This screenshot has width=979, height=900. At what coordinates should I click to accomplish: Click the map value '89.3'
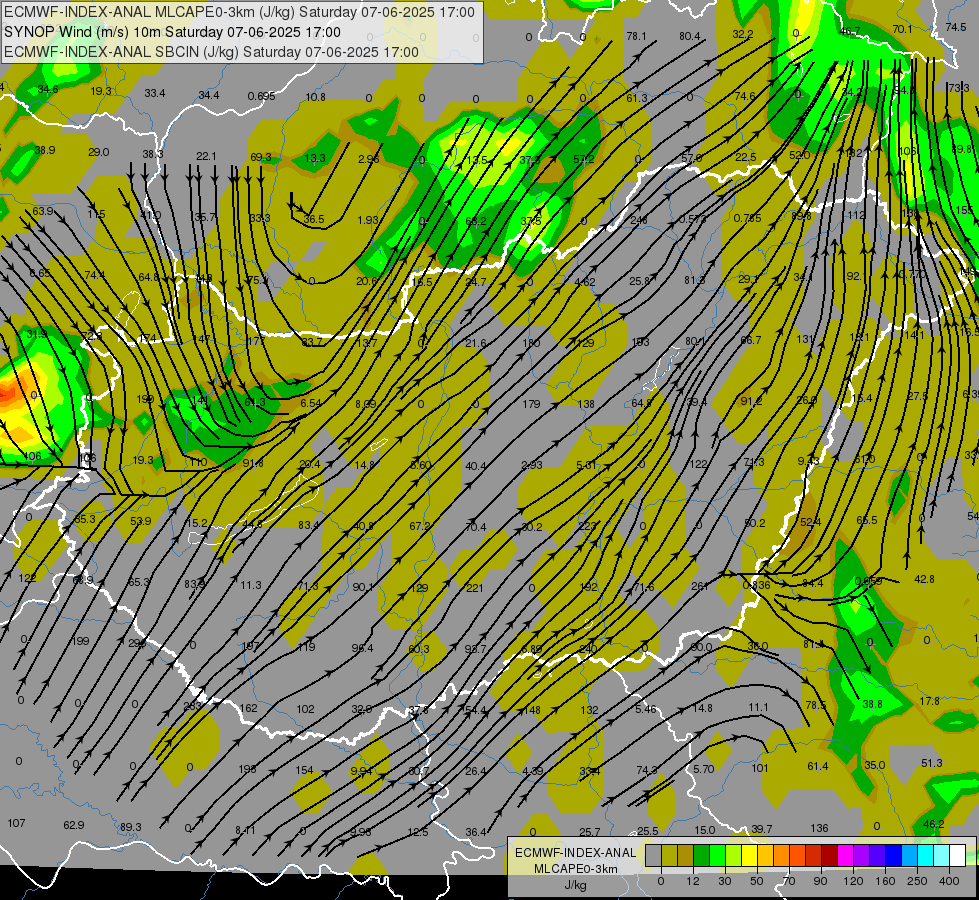tap(130, 827)
